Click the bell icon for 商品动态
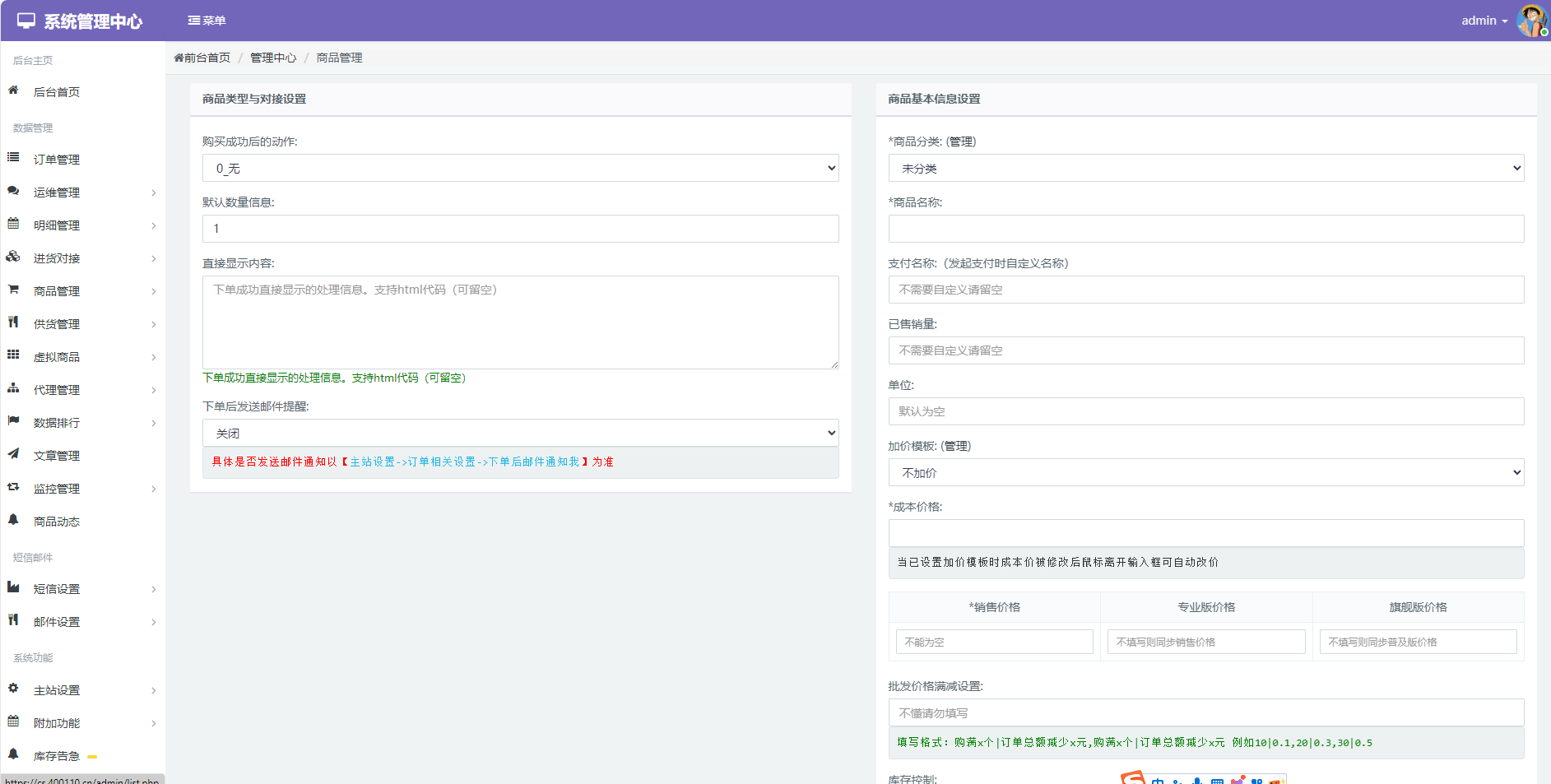This screenshot has width=1551, height=784. [13, 520]
